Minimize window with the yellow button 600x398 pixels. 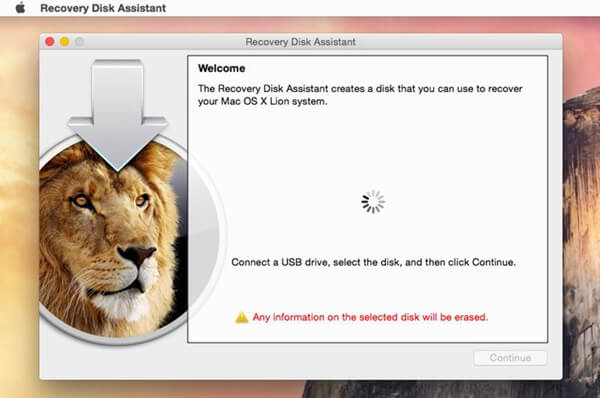(x=65, y=41)
